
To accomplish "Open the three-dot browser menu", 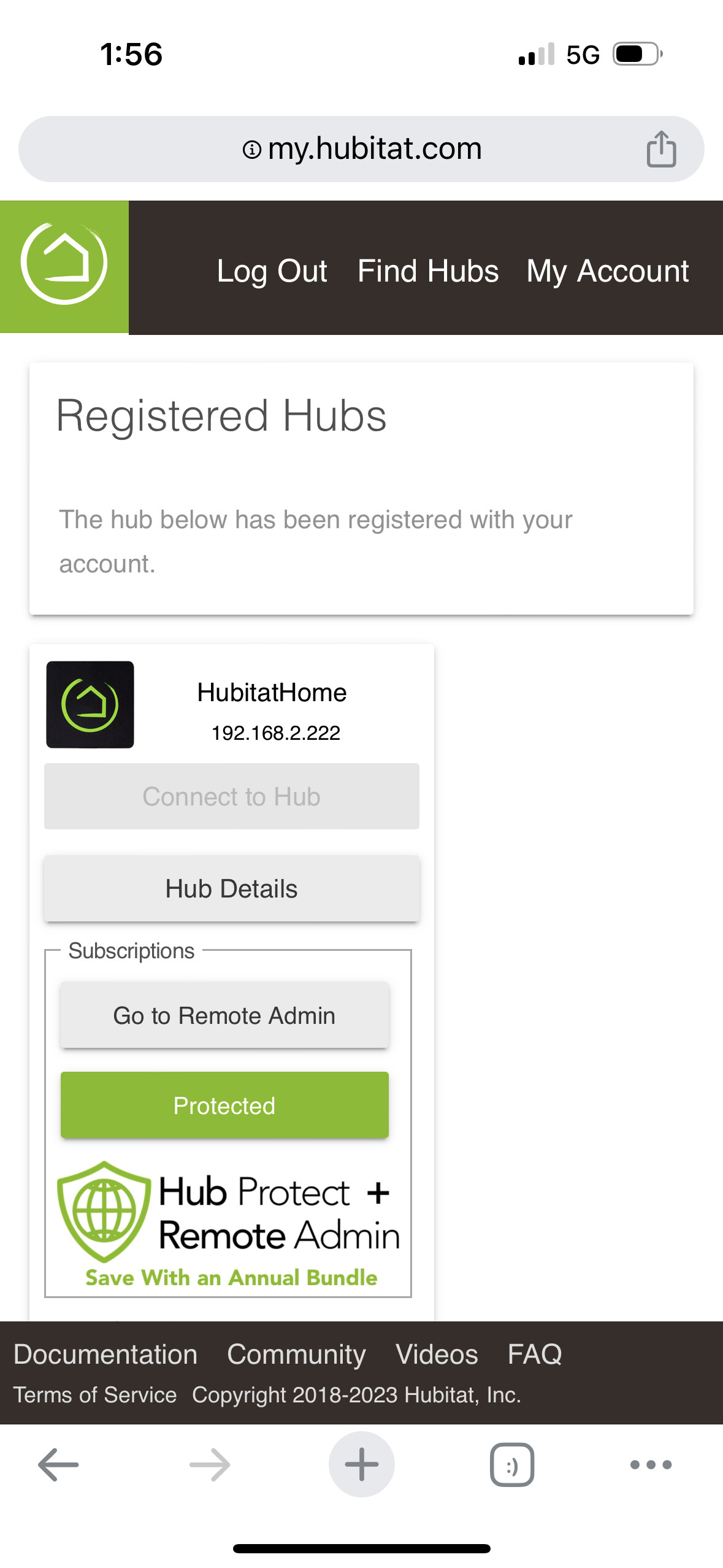I will tap(651, 1464).
